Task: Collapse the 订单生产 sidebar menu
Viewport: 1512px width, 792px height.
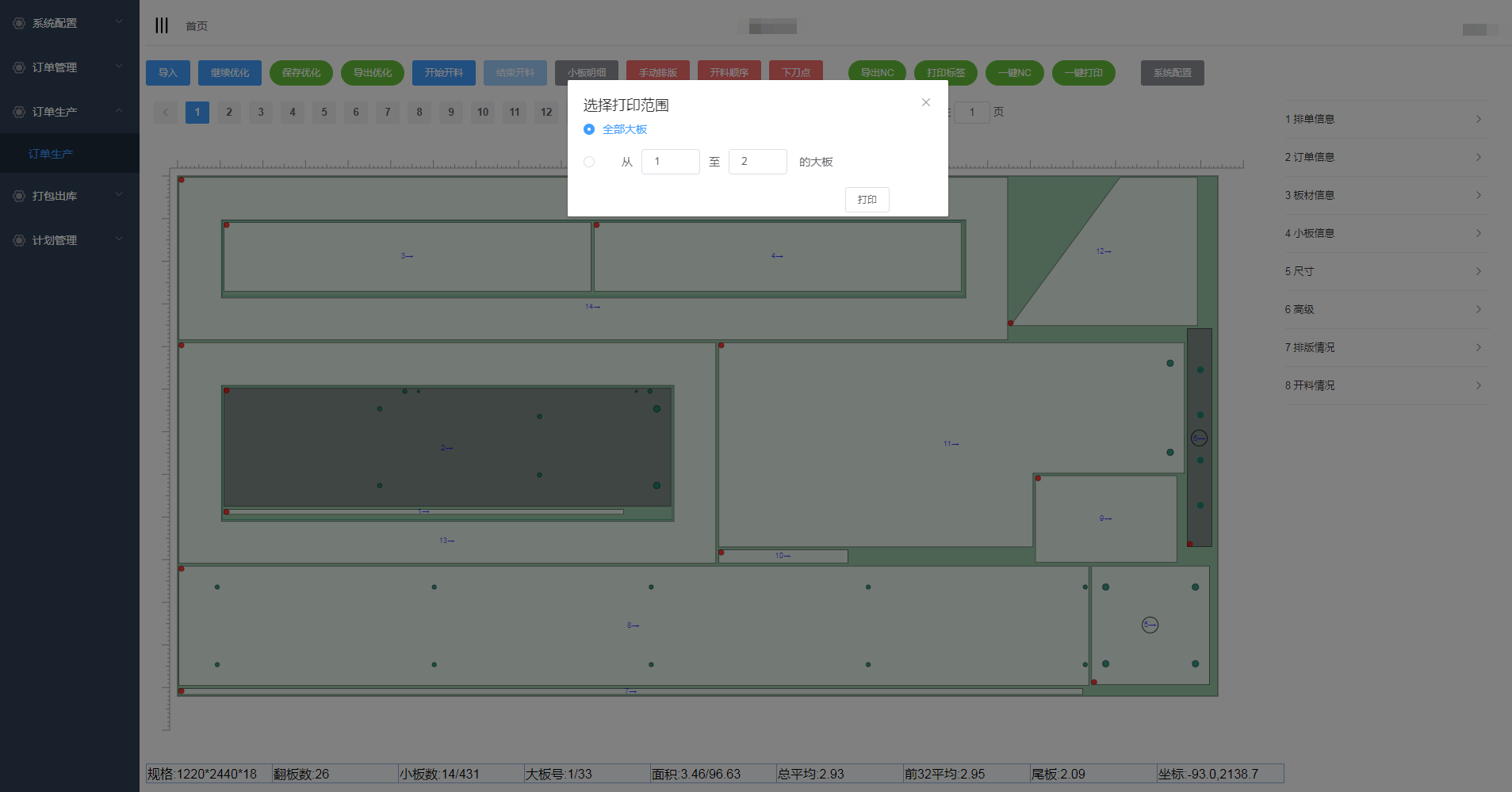Action: (x=119, y=111)
